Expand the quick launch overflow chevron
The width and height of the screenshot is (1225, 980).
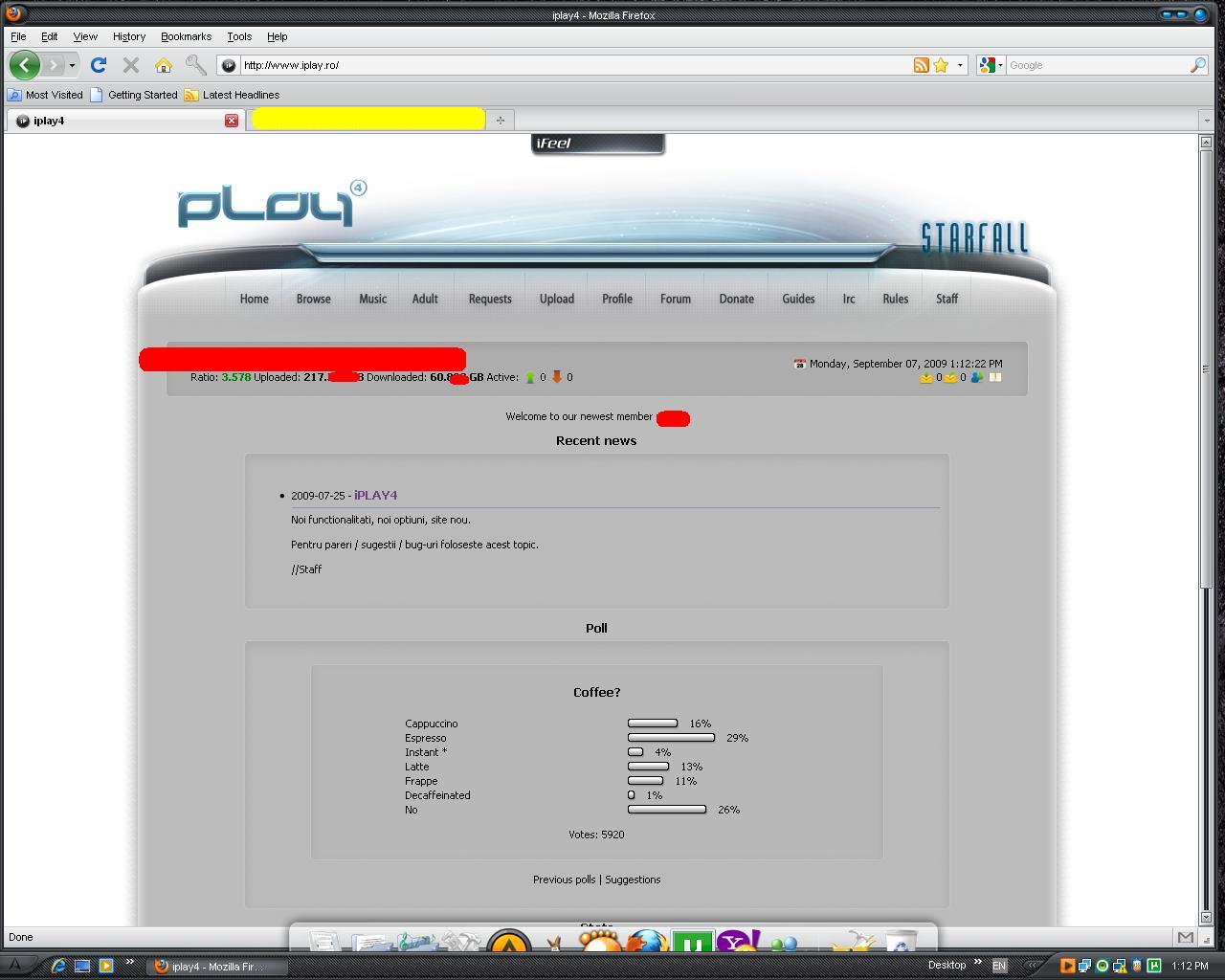point(129,962)
